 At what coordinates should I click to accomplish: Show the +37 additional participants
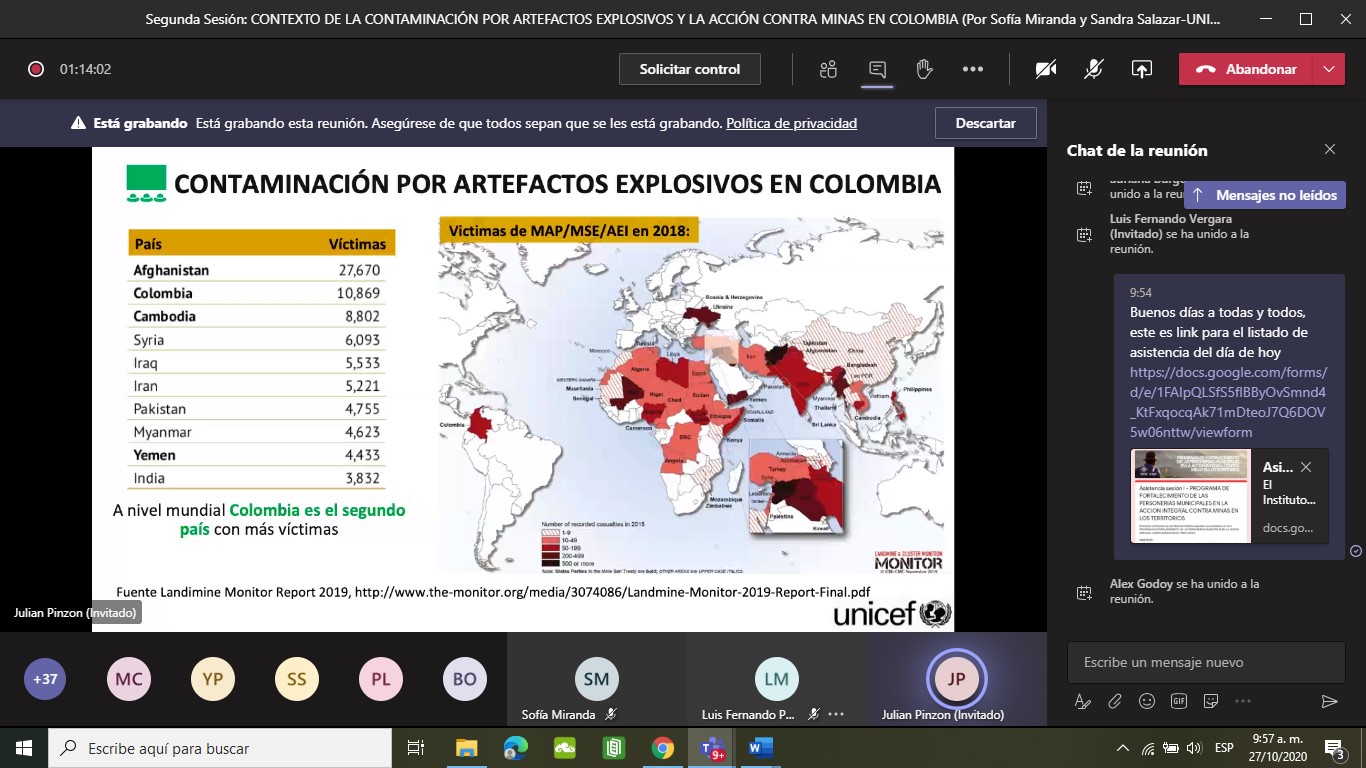(45, 679)
